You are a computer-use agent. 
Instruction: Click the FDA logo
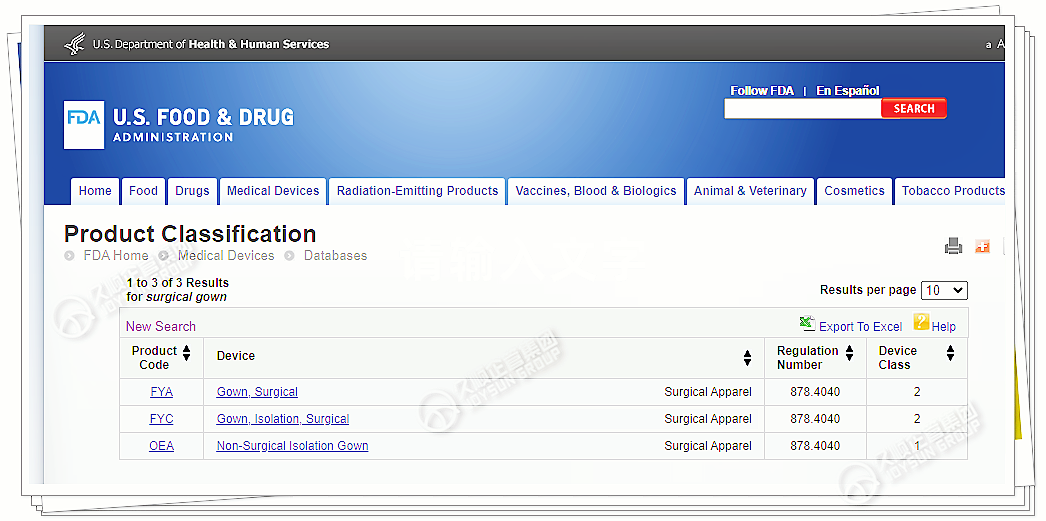84,125
